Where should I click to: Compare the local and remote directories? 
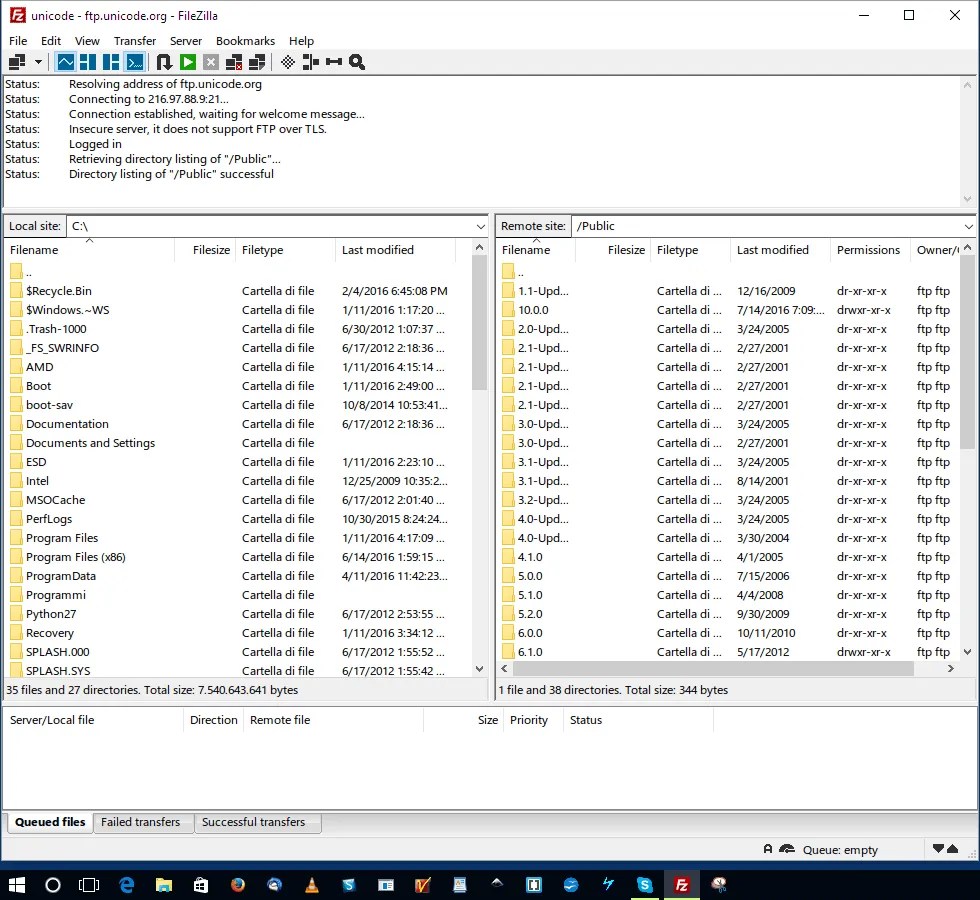click(311, 62)
